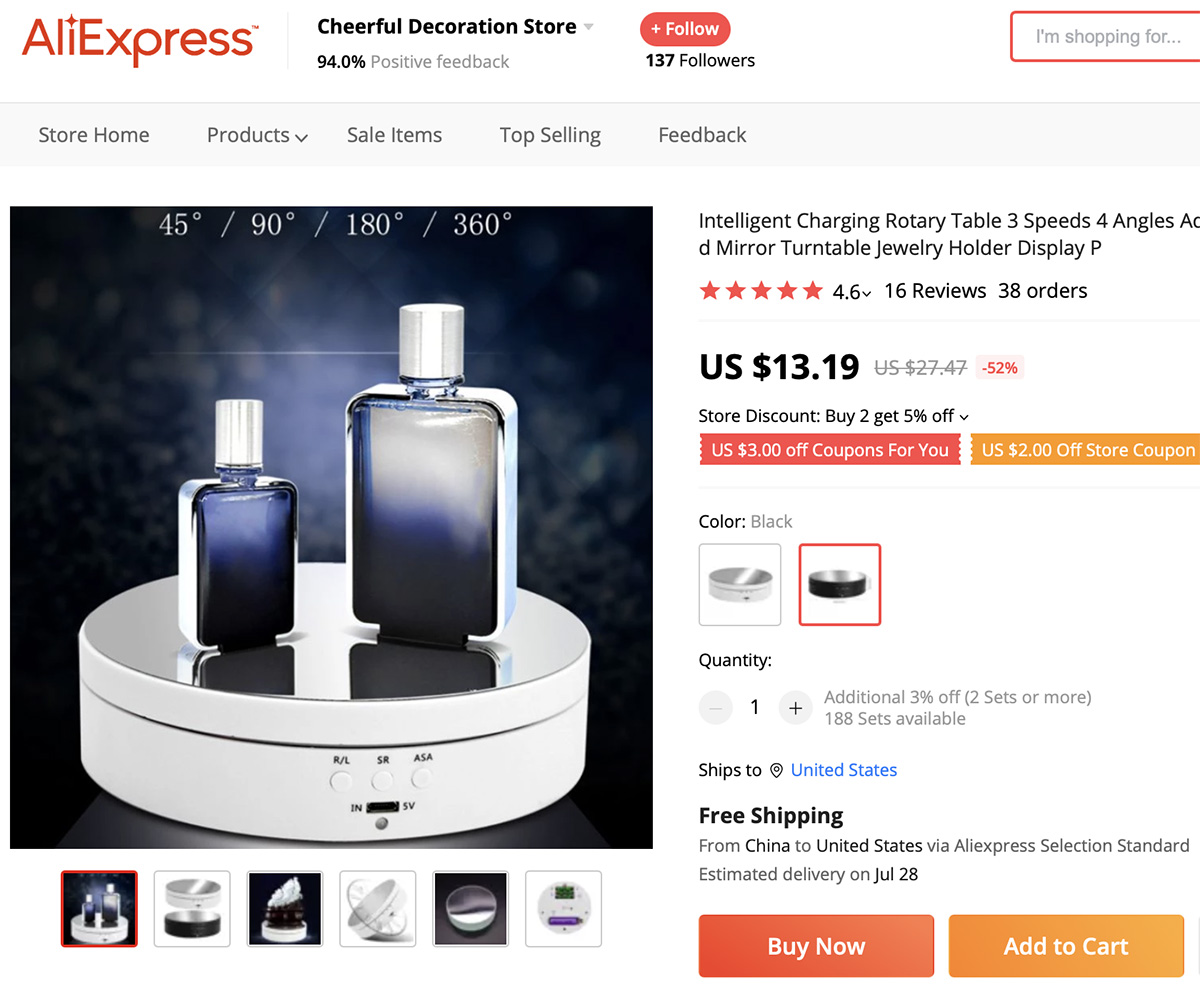Select the black turntable color option
The image size is (1200, 986).
[x=840, y=585]
